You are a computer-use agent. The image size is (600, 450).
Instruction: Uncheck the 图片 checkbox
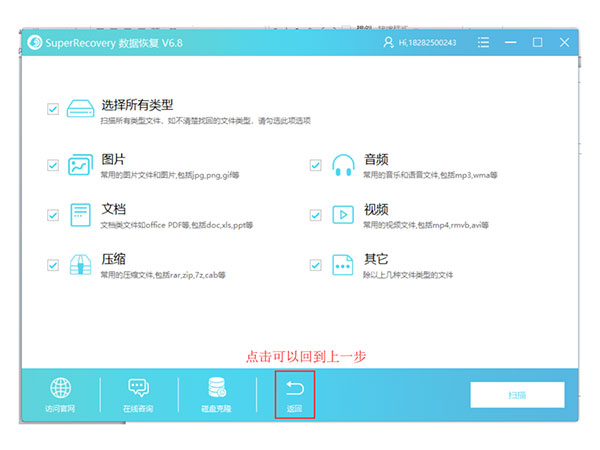click(53, 165)
